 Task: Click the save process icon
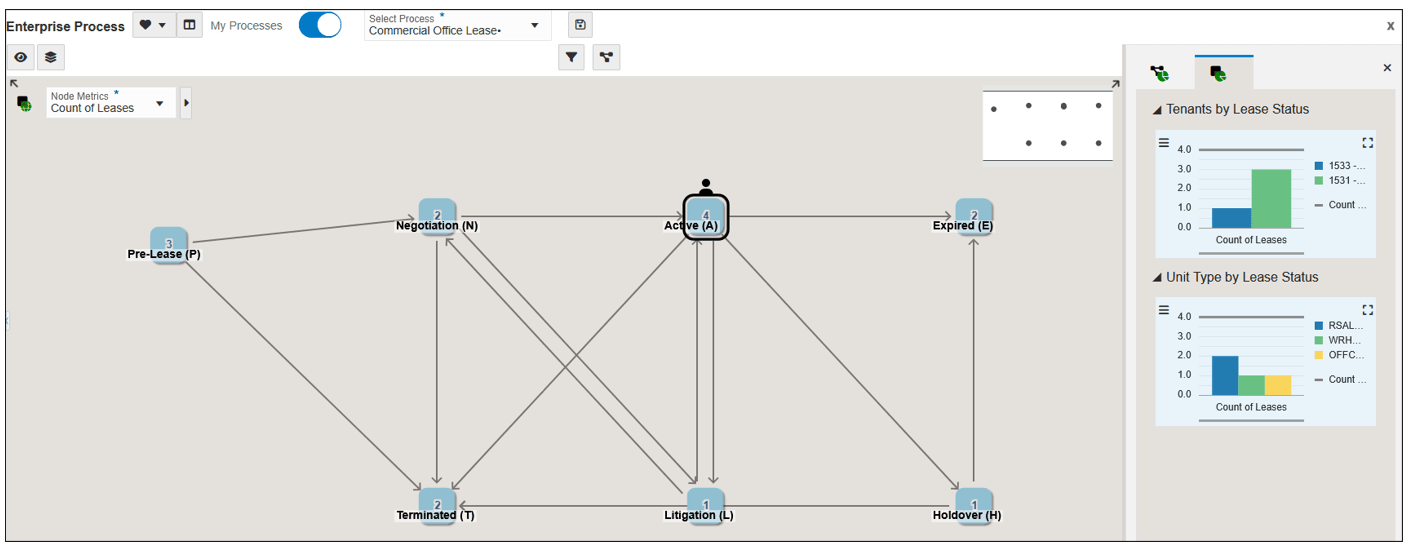pyautogui.click(x=580, y=25)
